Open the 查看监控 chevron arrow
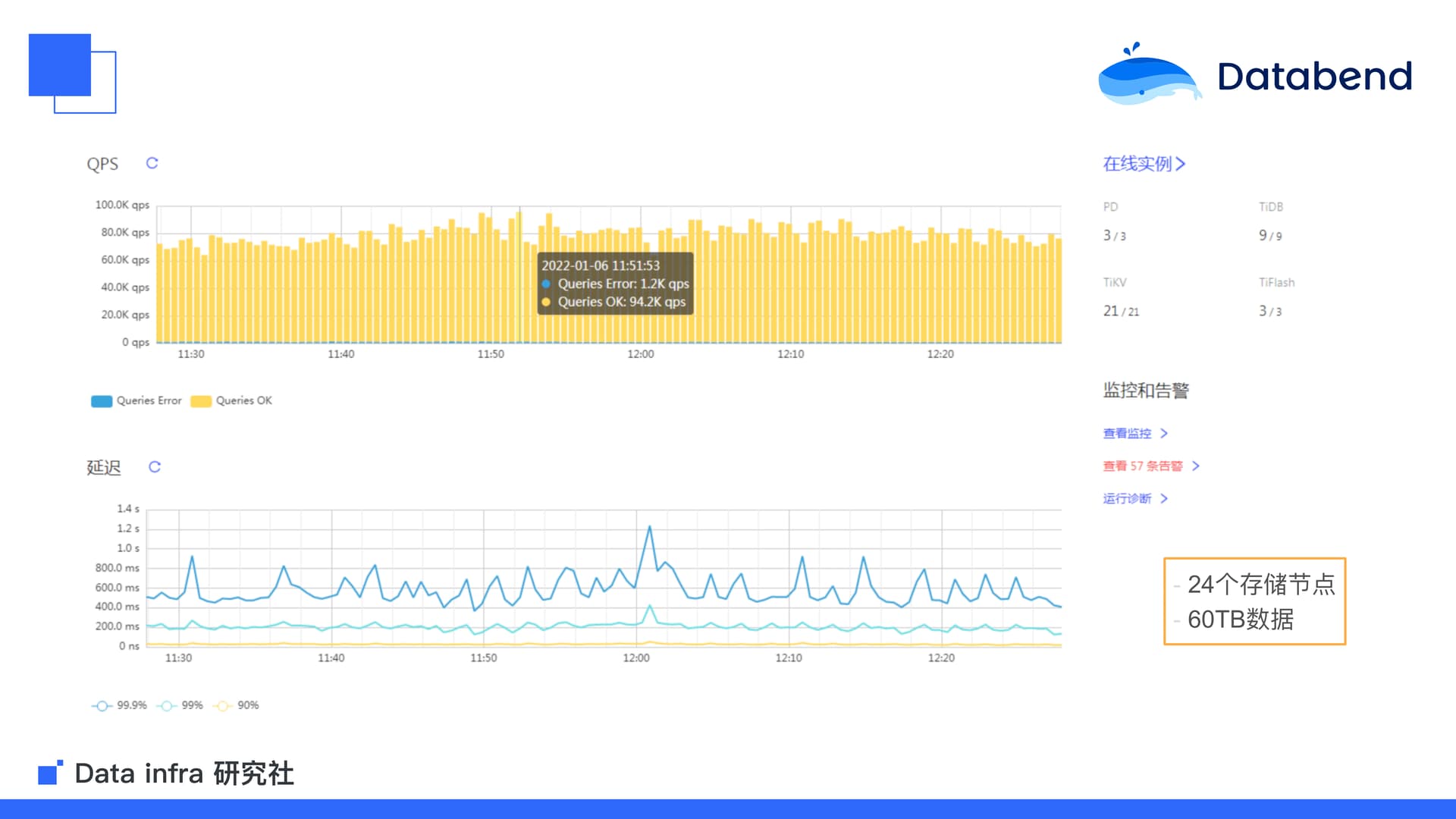Viewport: 1456px width, 819px height. (1164, 433)
